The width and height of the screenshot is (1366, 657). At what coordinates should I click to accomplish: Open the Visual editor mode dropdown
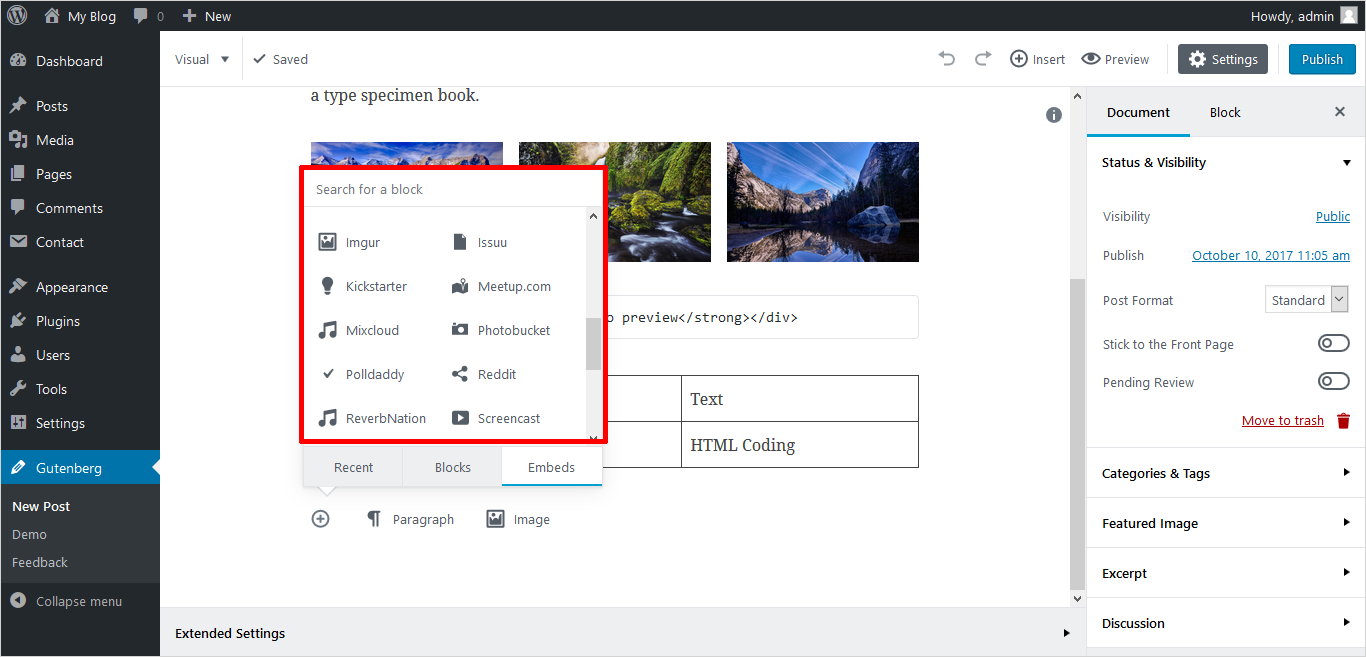[202, 59]
